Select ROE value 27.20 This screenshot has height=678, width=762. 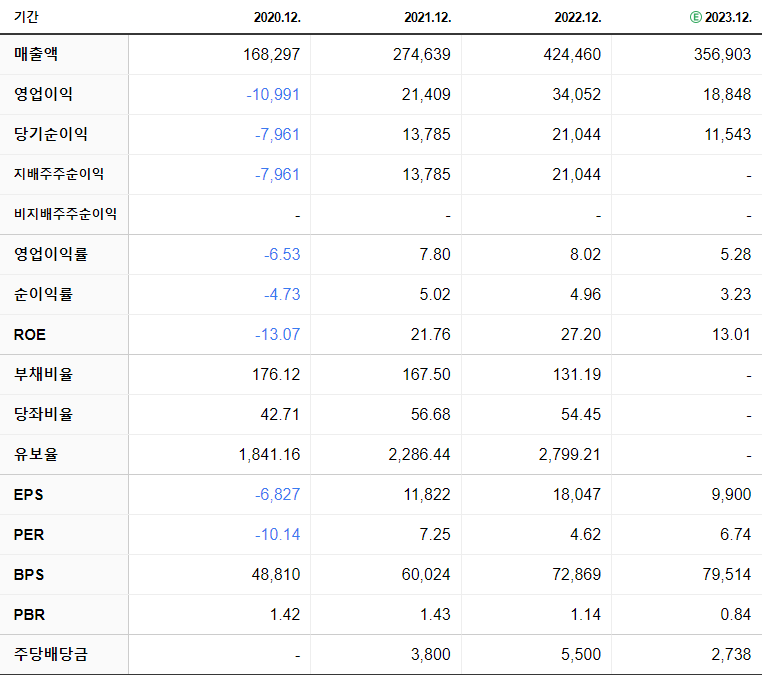click(581, 334)
